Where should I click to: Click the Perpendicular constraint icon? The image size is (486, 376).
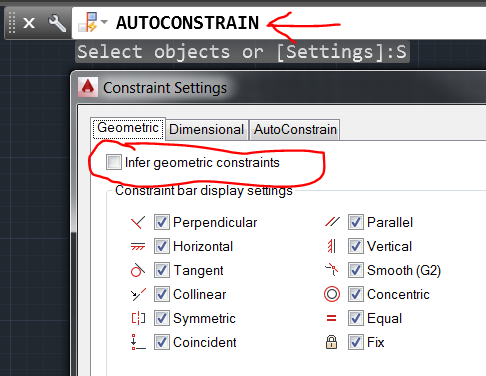click(x=138, y=222)
